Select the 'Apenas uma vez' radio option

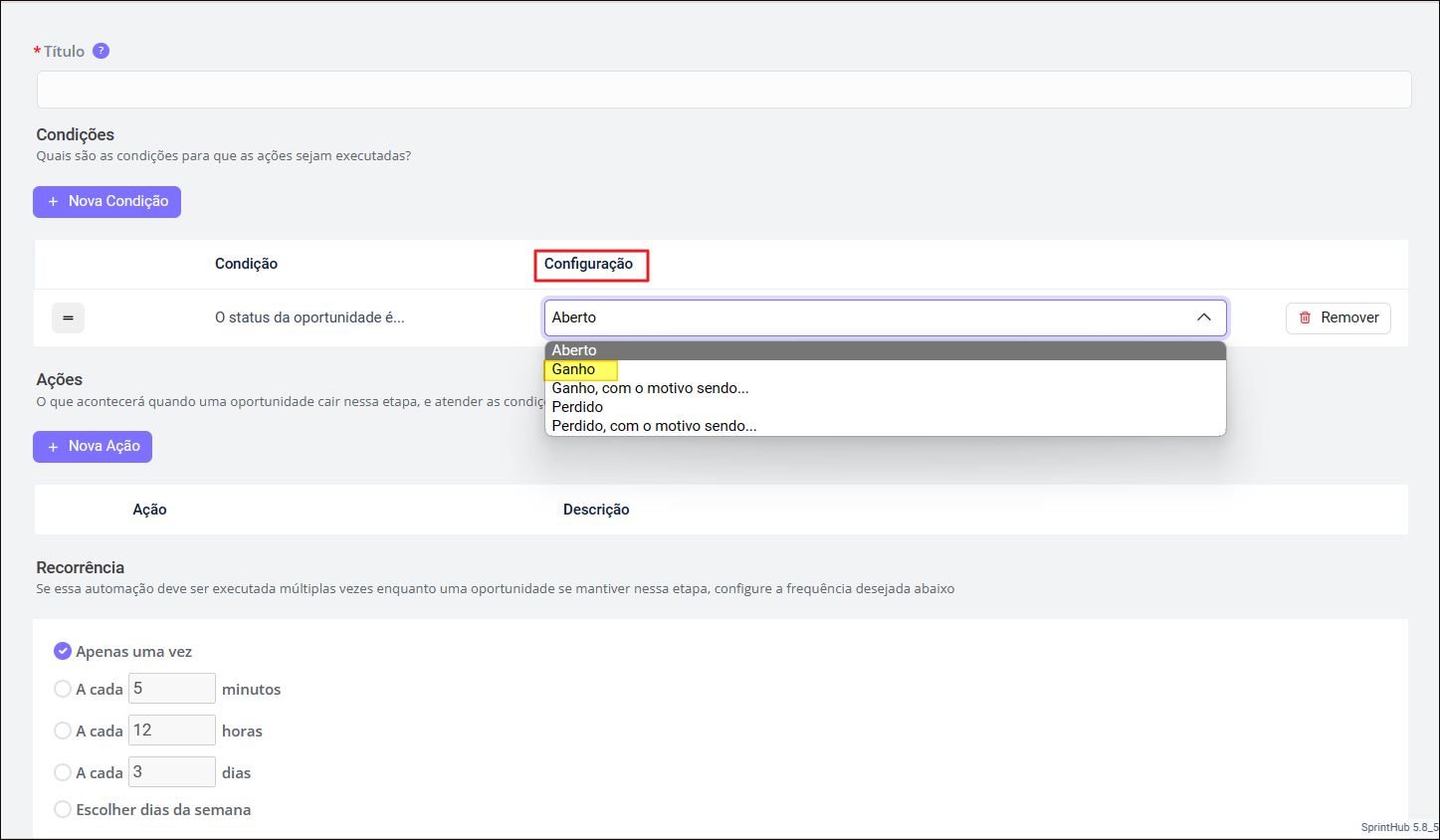coord(63,651)
